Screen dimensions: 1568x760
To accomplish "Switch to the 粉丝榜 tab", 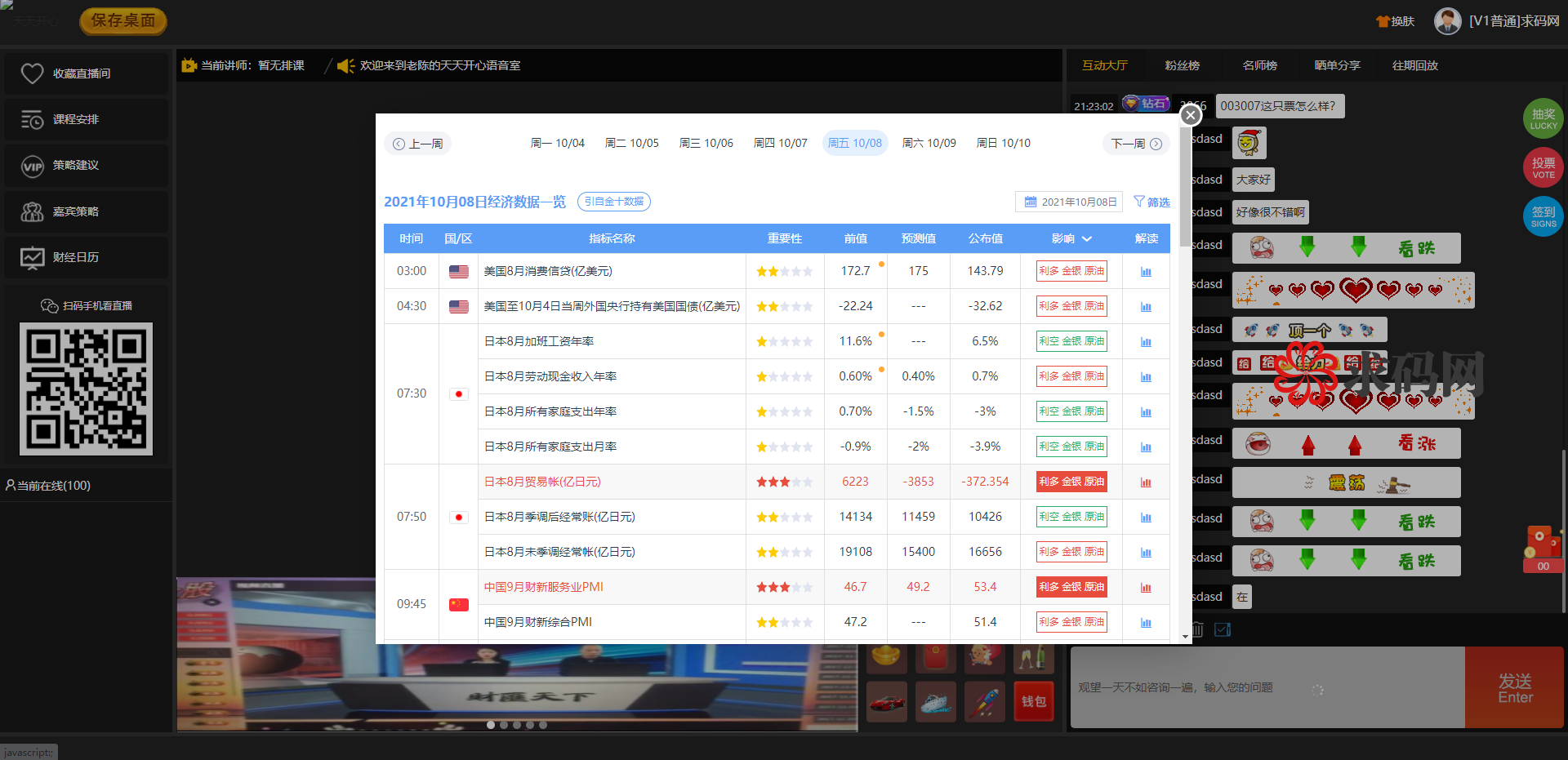I will click(1182, 65).
